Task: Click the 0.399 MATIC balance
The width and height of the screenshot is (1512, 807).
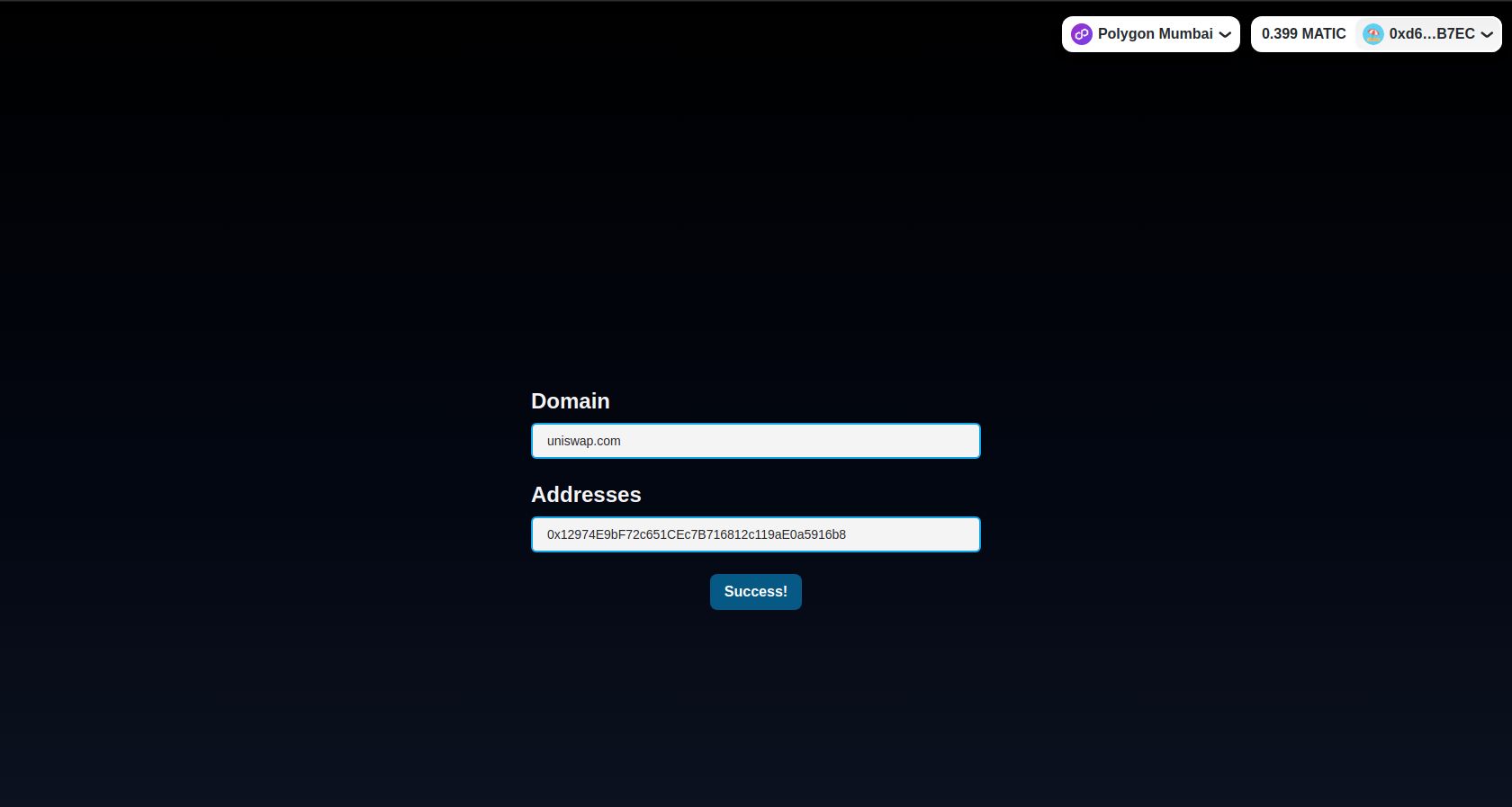Action: tap(1303, 34)
